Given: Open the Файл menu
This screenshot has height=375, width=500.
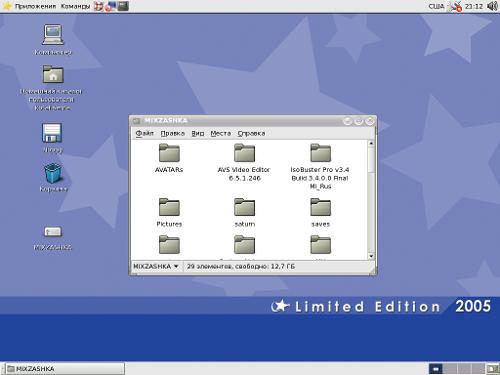Looking at the screenshot, I should (144, 133).
